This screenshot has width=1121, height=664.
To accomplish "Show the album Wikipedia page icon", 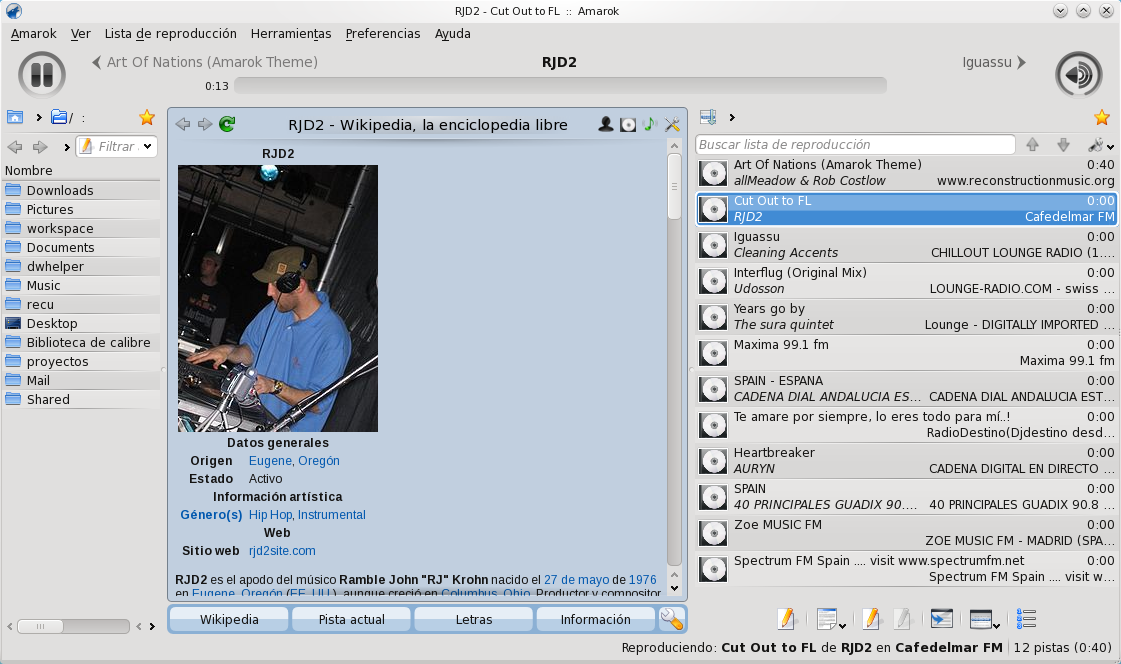I will point(628,124).
